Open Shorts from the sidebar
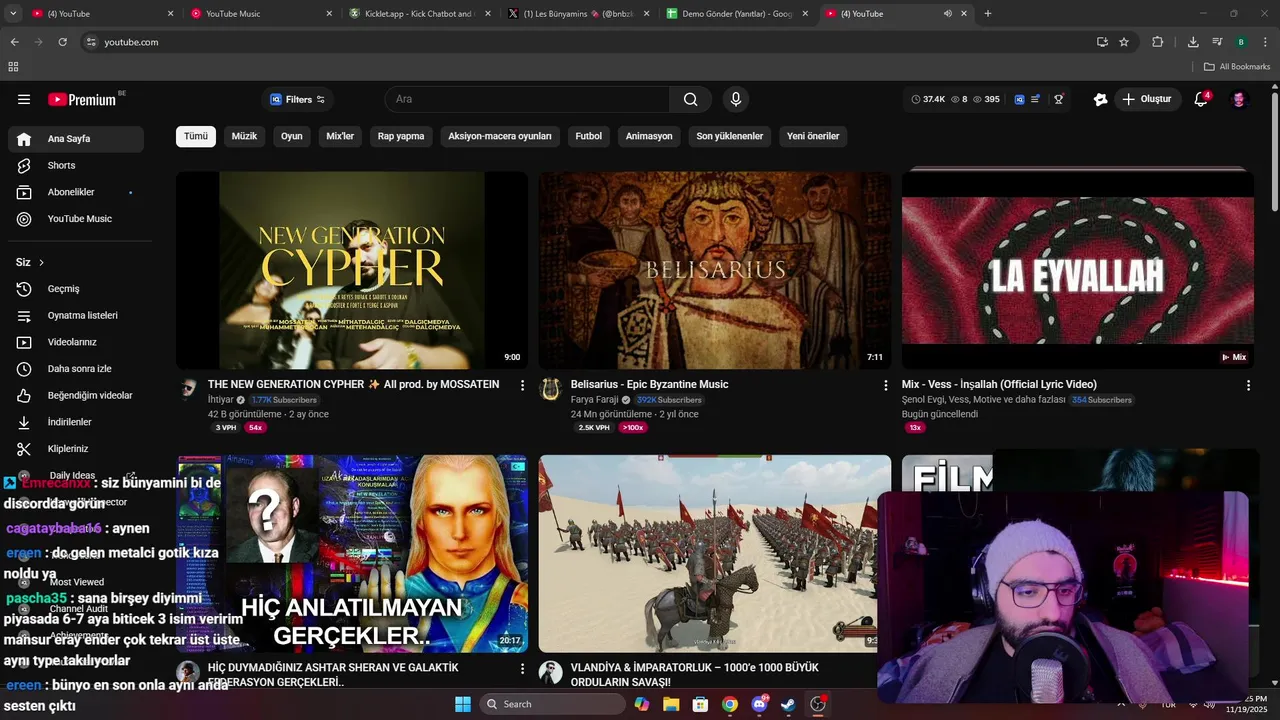 [x=76, y=165]
